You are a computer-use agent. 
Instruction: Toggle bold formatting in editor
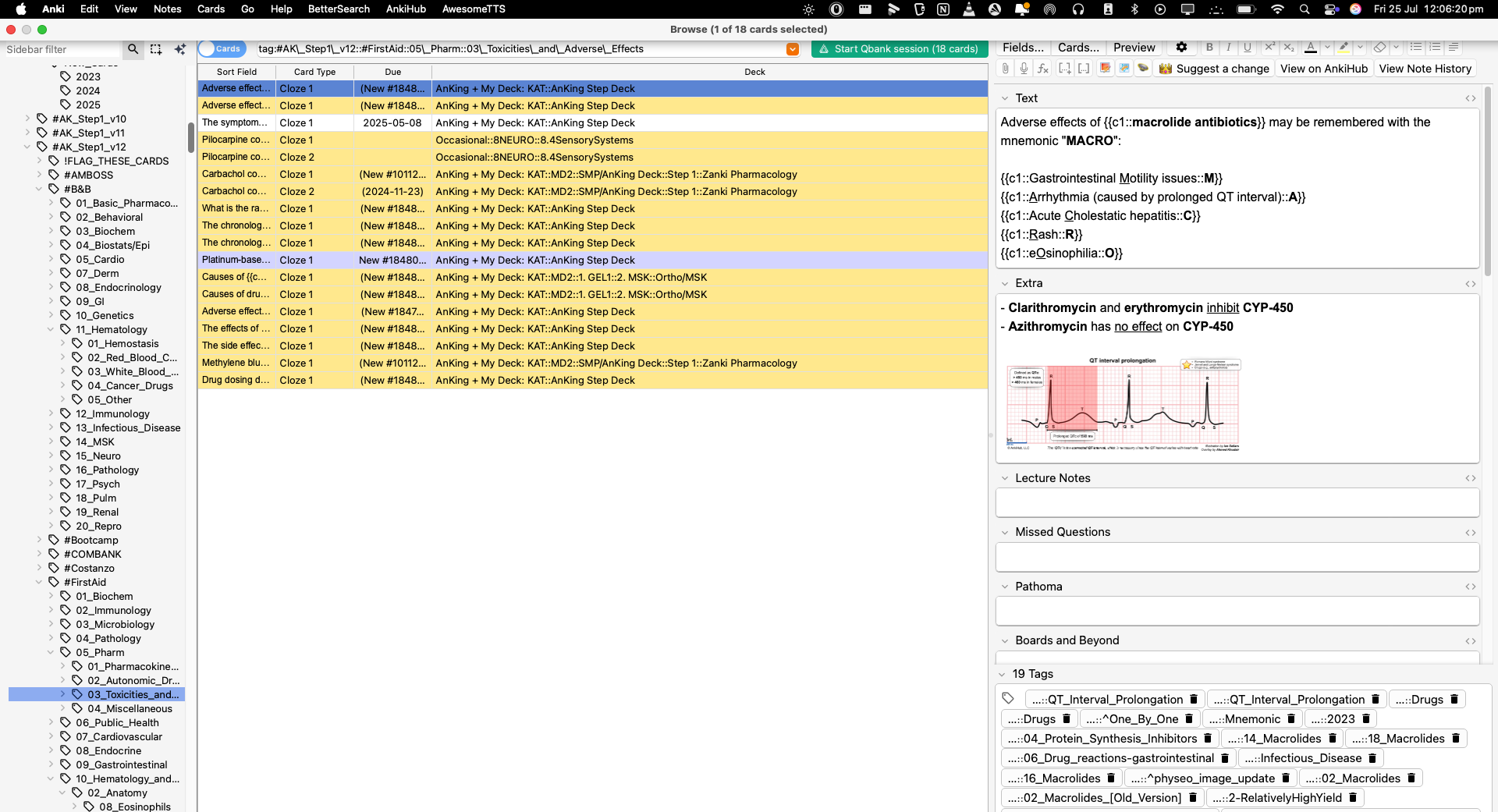[1209, 48]
